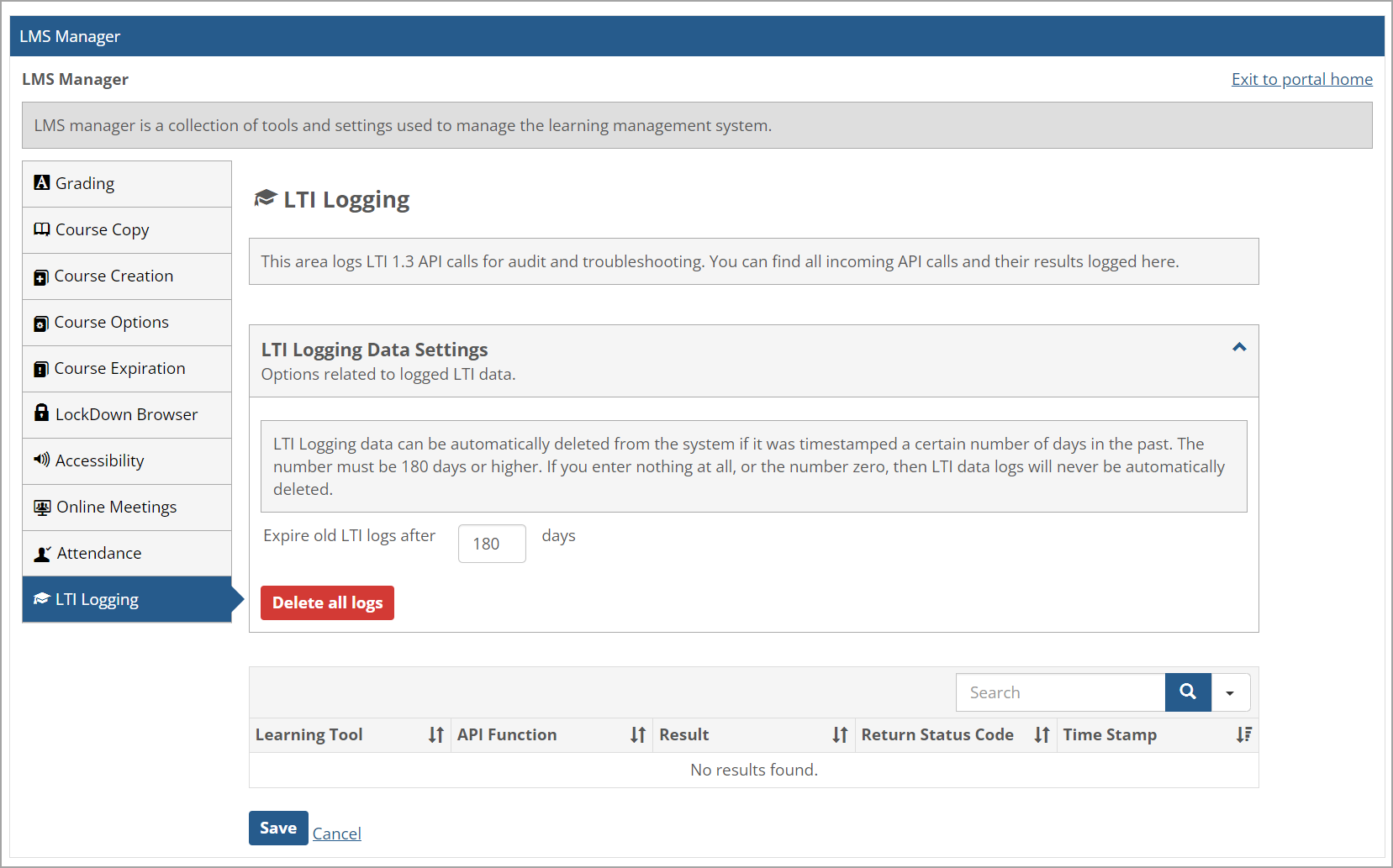The image size is (1393, 868).
Task: Save the LTI Logging settings
Action: click(x=277, y=828)
